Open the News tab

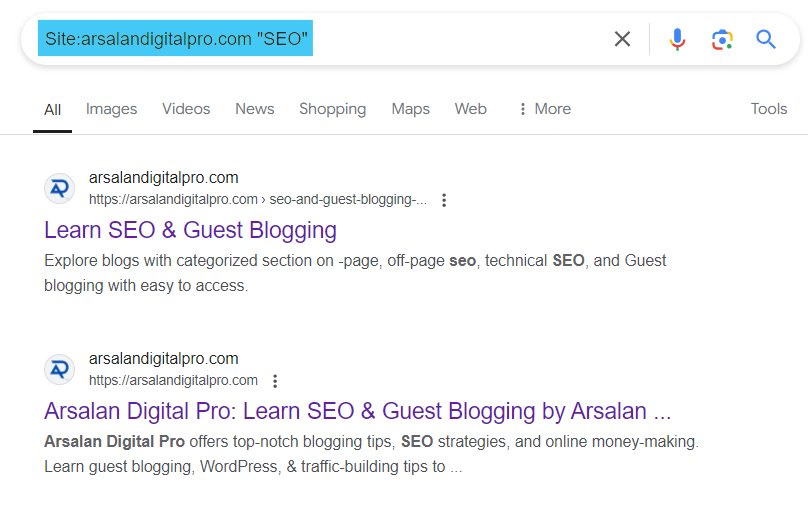tap(255, 109)
